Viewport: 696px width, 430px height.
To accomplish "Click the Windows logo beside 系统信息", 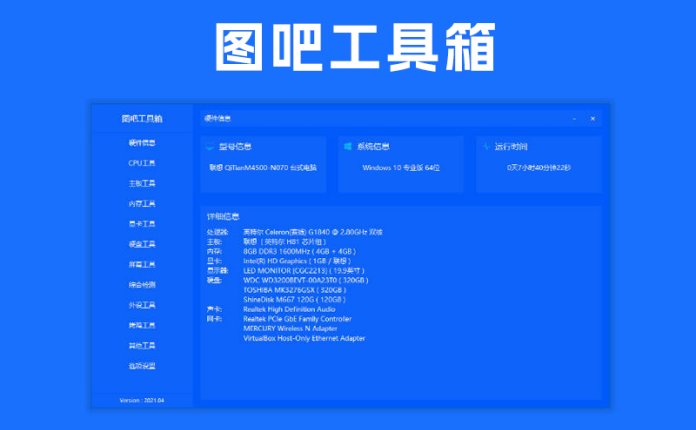I will (x=348, y=146).
